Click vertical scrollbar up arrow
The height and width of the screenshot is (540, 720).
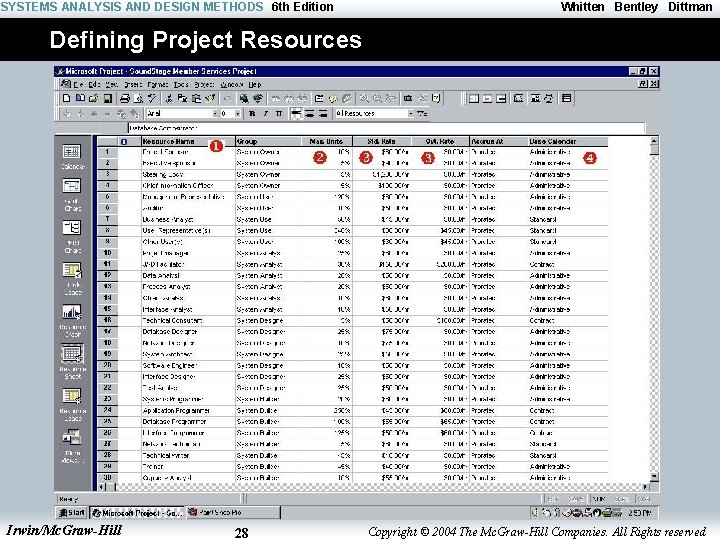[654, 141]
